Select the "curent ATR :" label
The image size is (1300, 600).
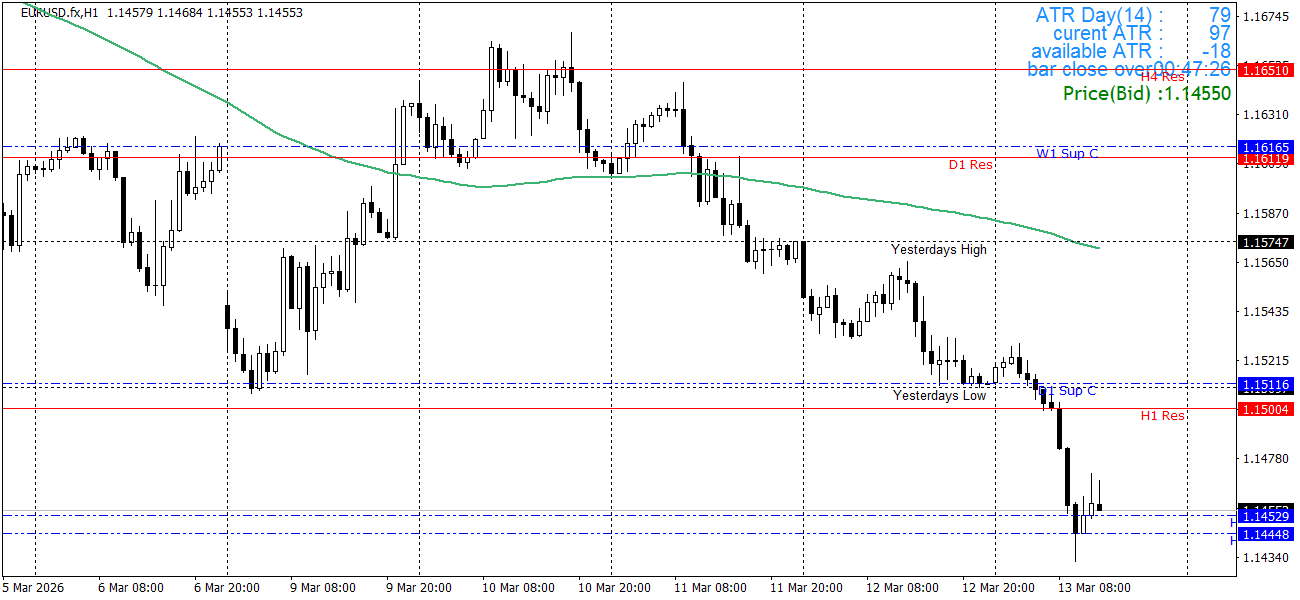1108,33
